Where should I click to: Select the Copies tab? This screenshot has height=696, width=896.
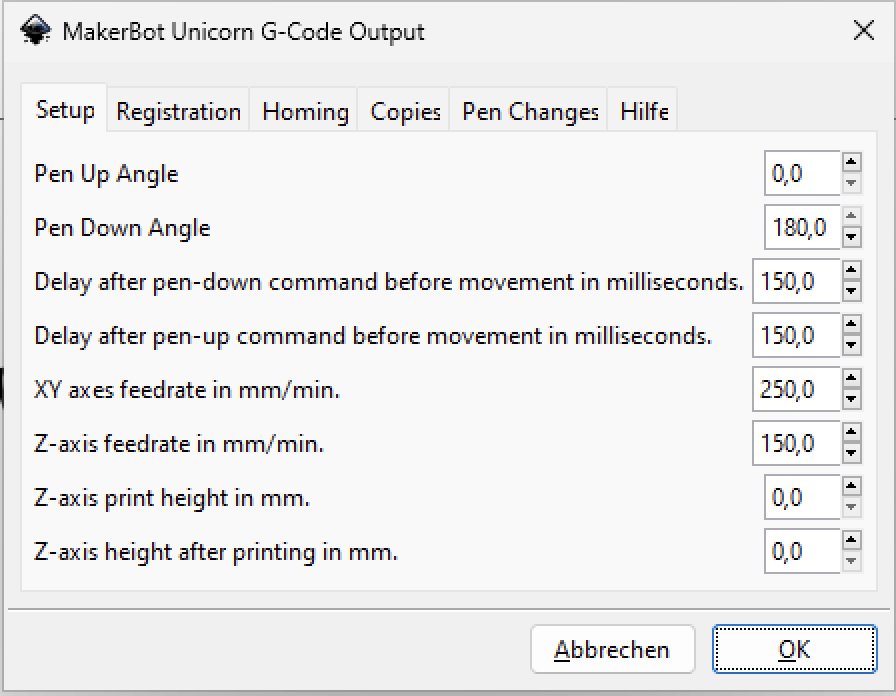pos(403,111)
